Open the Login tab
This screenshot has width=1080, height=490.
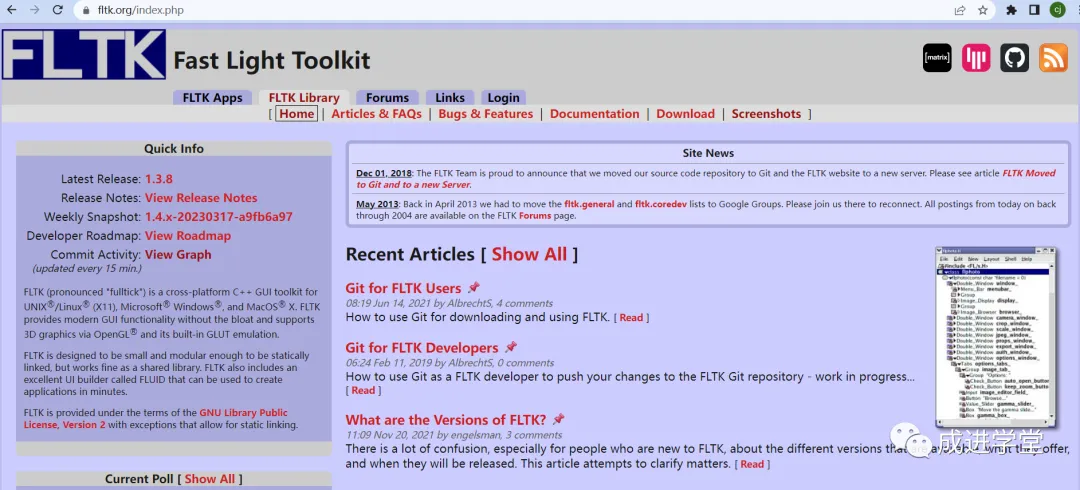503,98
